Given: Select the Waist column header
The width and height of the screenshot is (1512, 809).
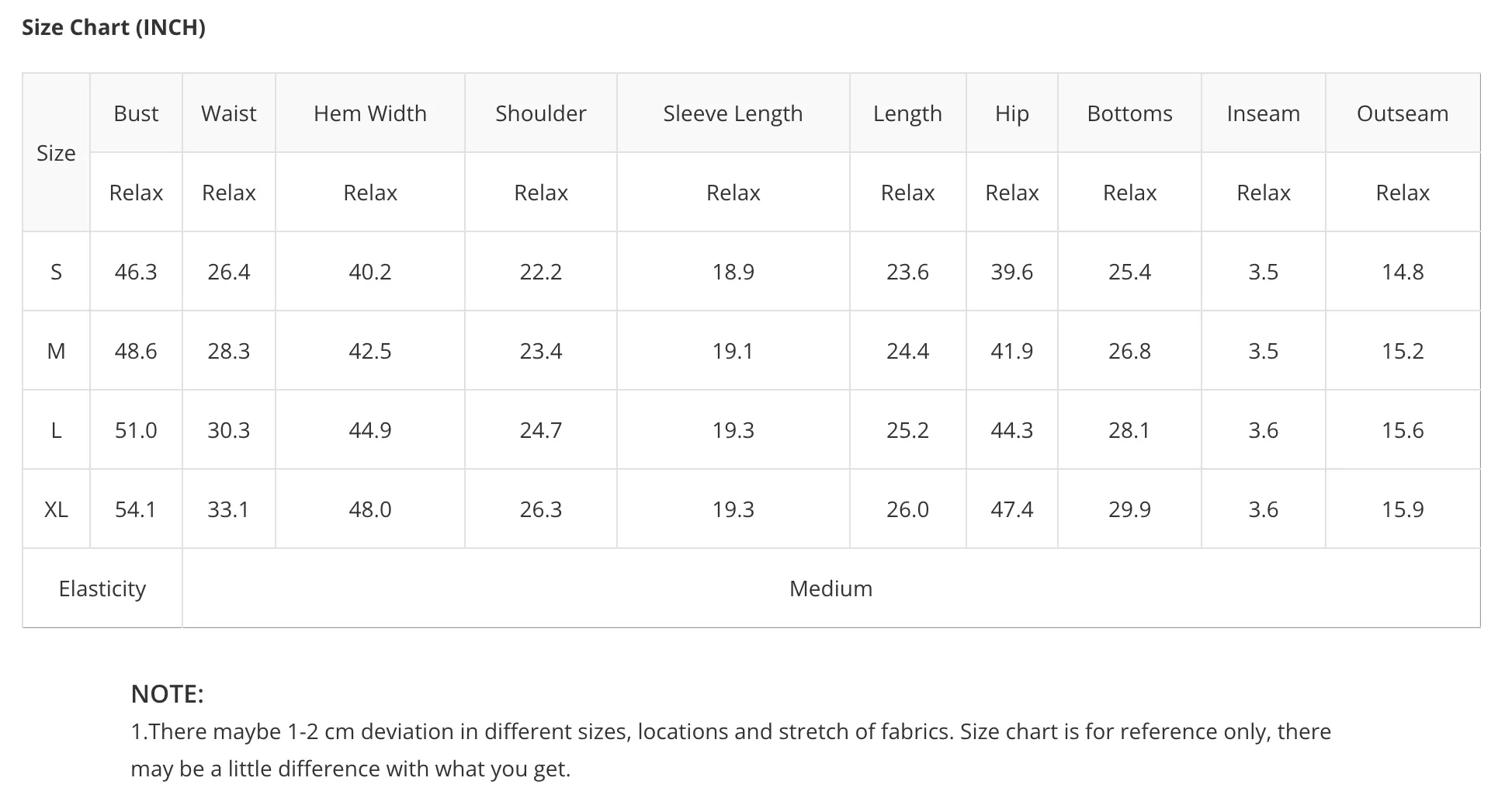Looking at the screenshot, I should [x=229, y=113].
